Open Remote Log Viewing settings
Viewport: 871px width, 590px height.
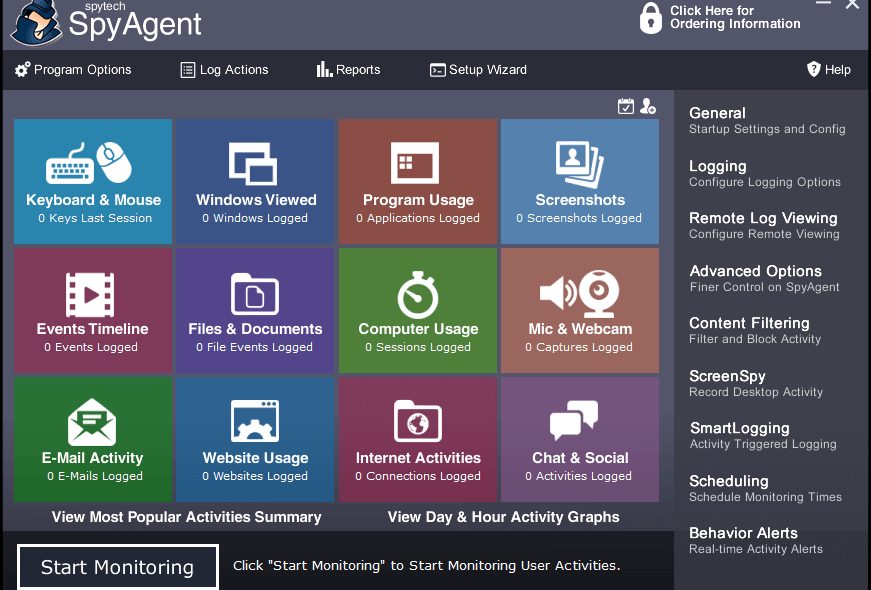(x=764, y=226)
